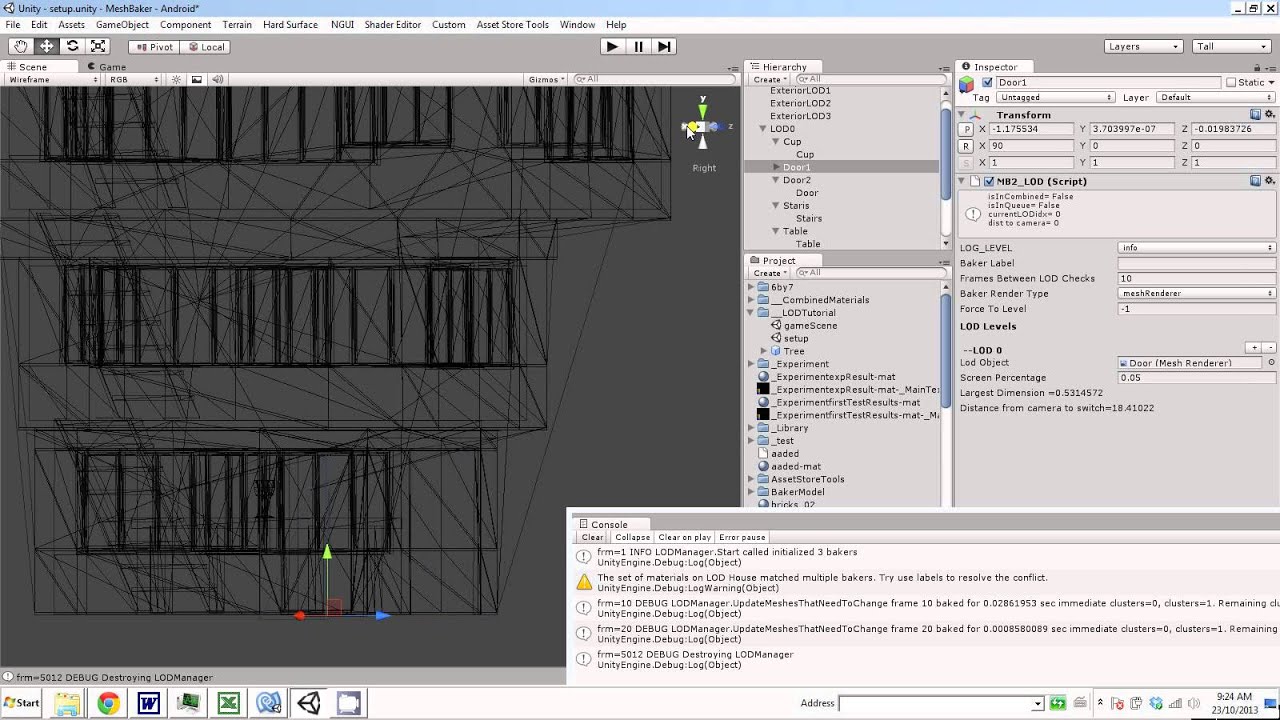The image size is (1280, 720).
Task: Click the Step forward button
Action: tap(663, 46)
